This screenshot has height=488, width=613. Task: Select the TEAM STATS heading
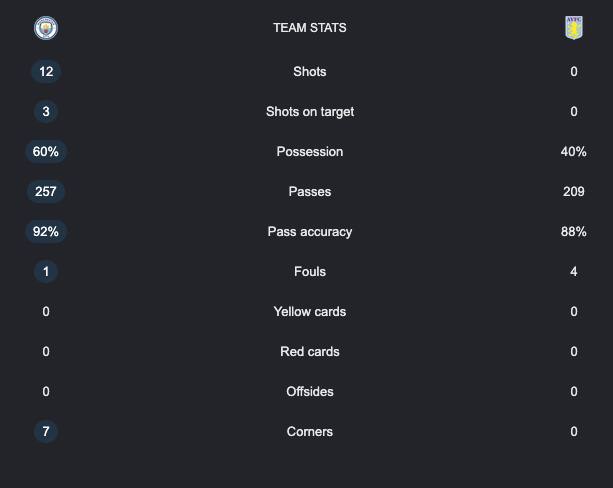pyautogui.click(x=310, y=28)
